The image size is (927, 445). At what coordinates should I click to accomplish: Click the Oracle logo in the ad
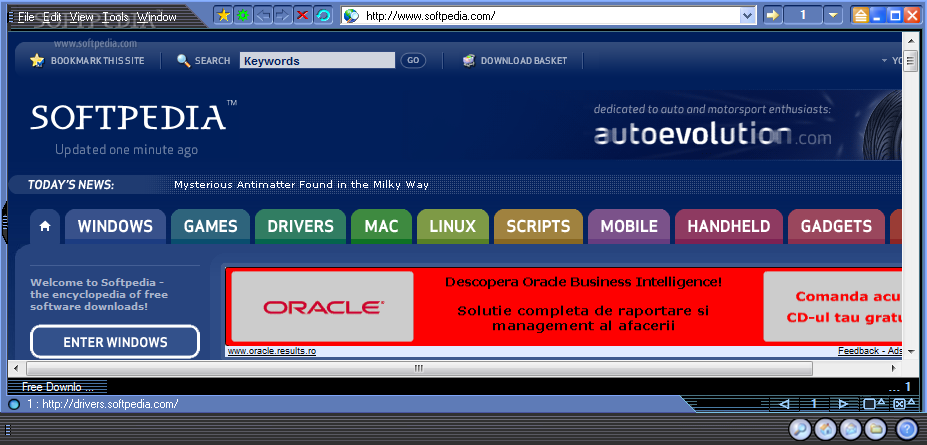click(323, 307)
